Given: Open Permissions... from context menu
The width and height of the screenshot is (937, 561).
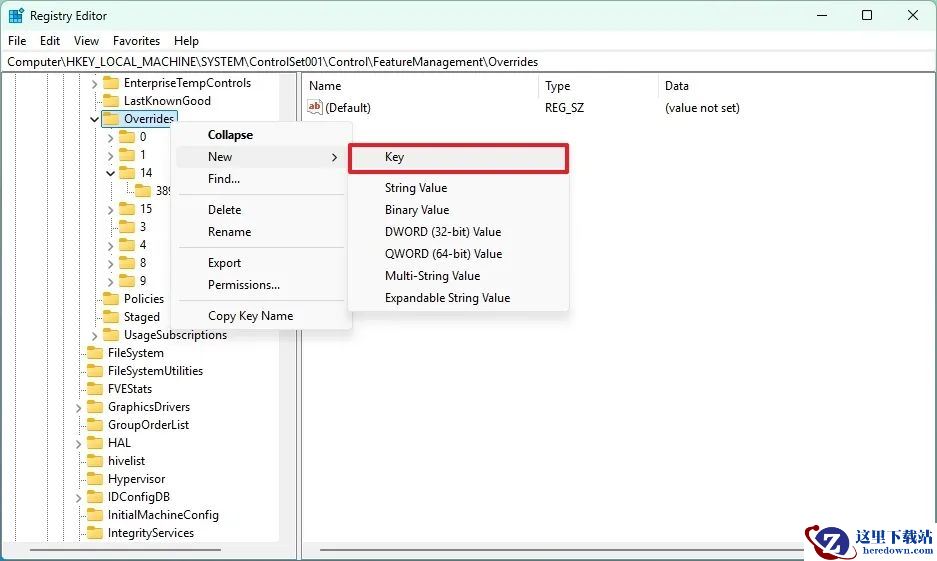Looking at the screenshot, I should [261, 285].
